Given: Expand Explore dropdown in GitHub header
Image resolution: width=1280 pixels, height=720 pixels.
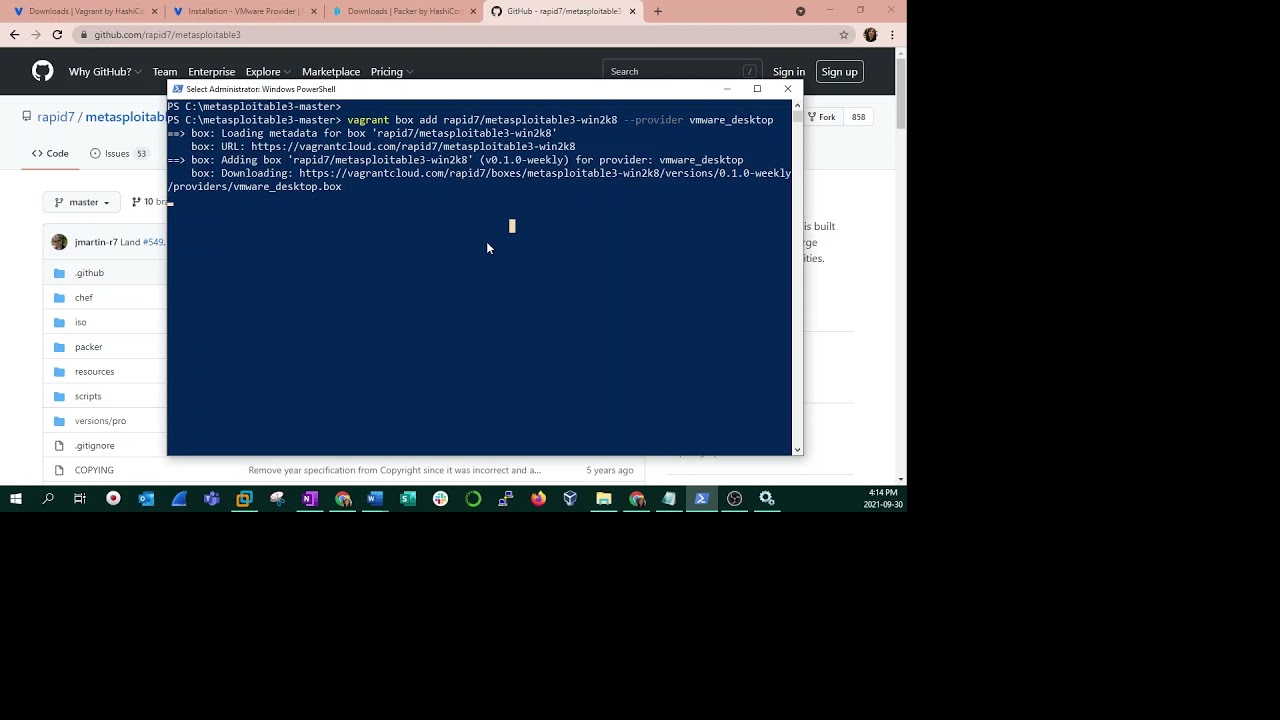Looking at the screenshot, I should click(x=268, y=72).
